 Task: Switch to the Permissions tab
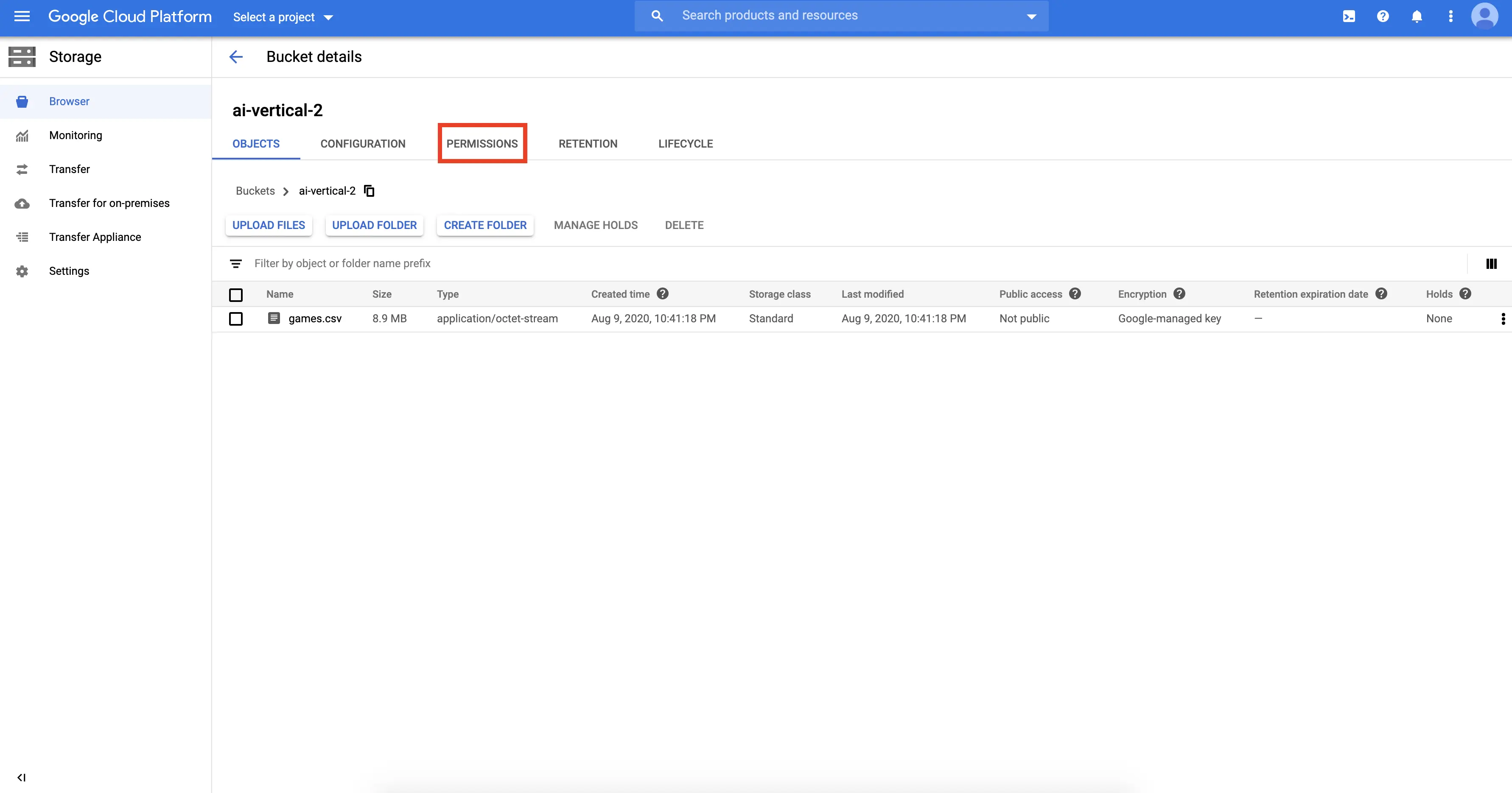click(x=482, y=144)
